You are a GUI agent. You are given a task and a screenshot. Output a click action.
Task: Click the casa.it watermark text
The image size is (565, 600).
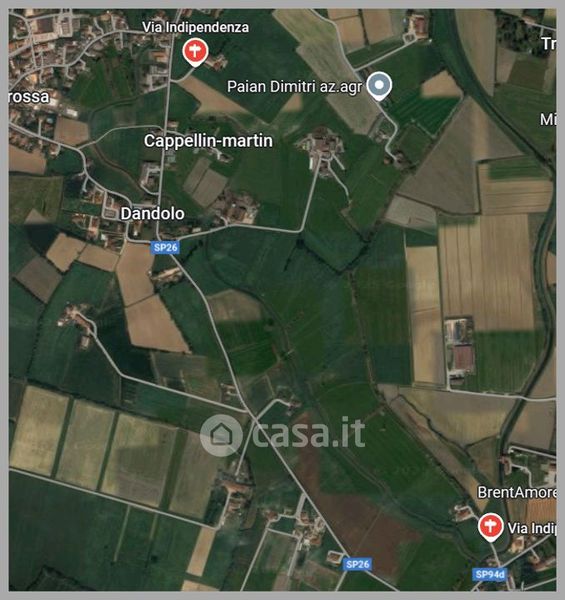308,433
